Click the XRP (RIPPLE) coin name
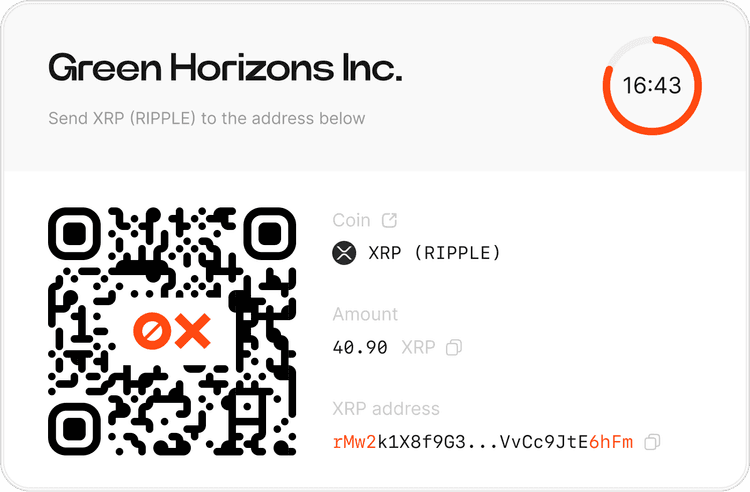The width and height of the screenshot is (750, 492). pyautogui.click(x=434, y=252)
